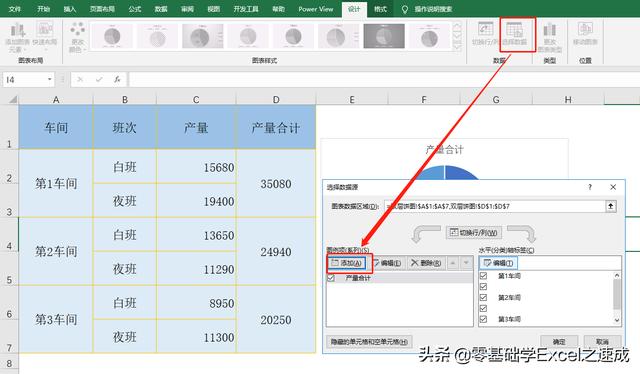Switch to the 插入 insert tab

[x=70, y=9]
